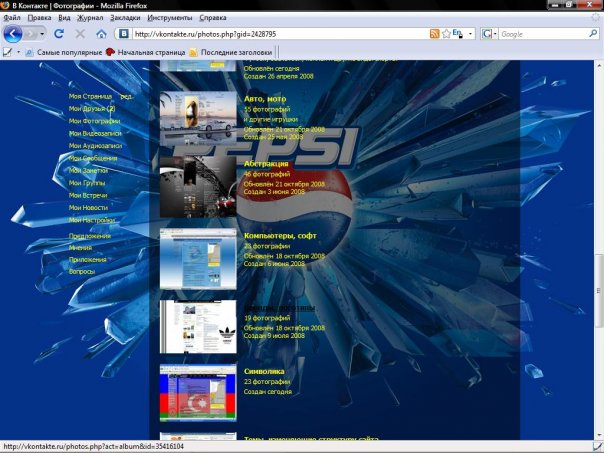Open the address bar history dropdown
The width and height of the screenshot is (604, 453).
click(470, 34)
